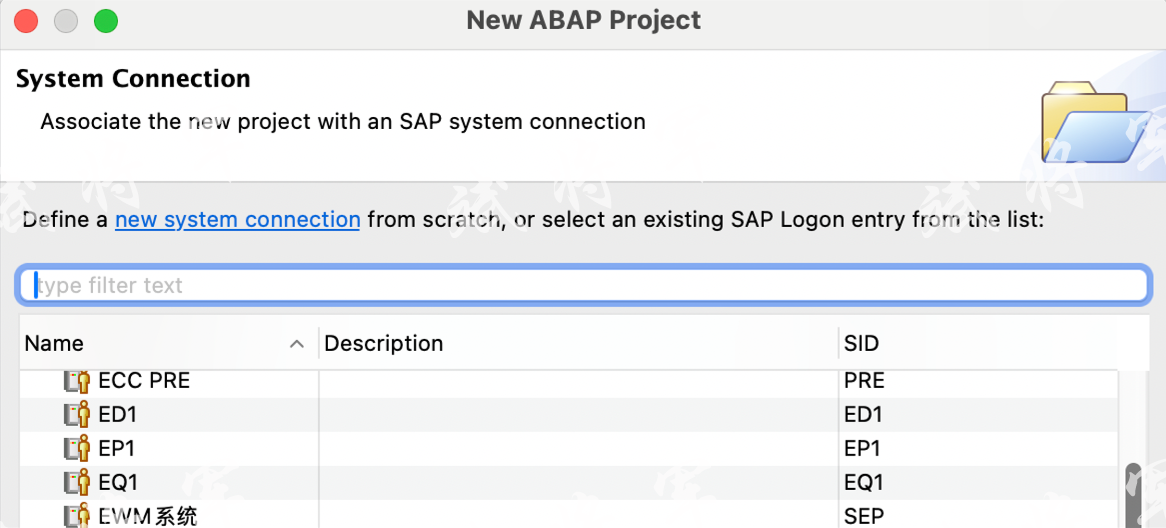Click the EP1 system connection icon

[77, 449]
